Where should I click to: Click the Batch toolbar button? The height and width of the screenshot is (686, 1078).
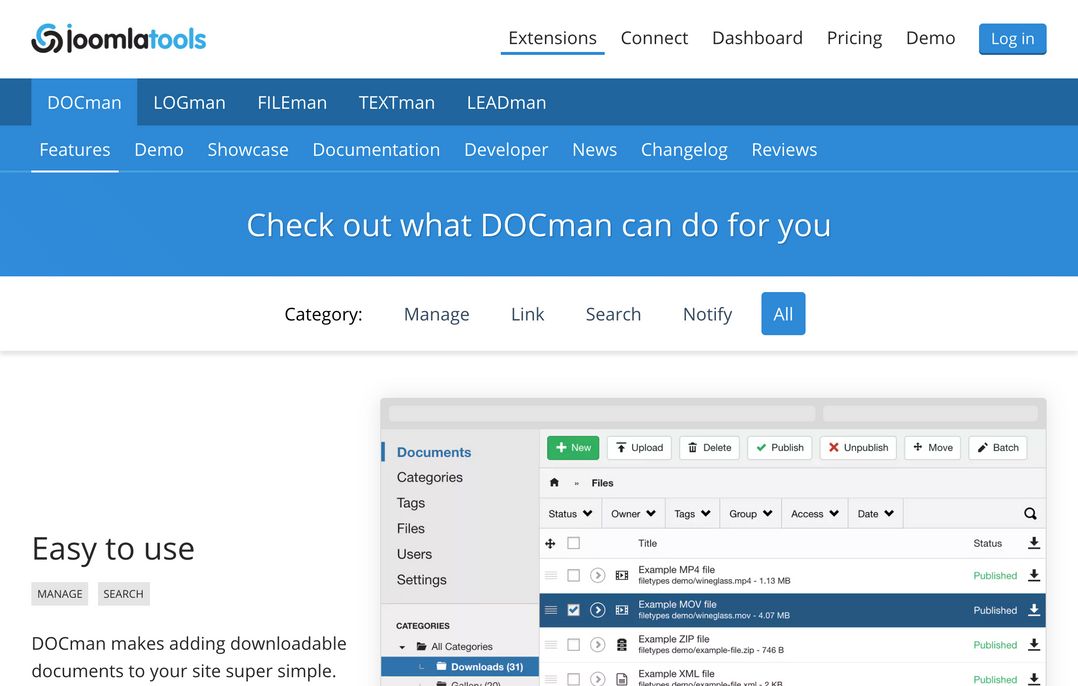(998, 447)
